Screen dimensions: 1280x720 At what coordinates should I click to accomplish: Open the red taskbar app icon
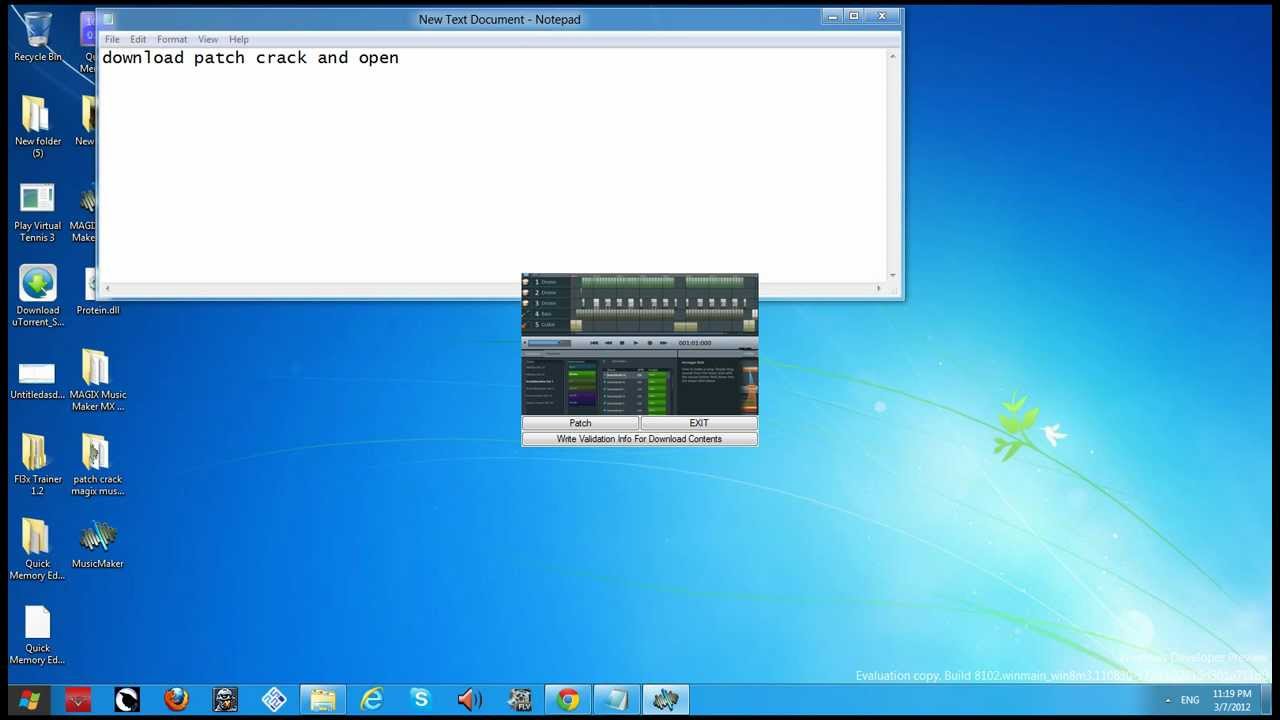(78, 700)
